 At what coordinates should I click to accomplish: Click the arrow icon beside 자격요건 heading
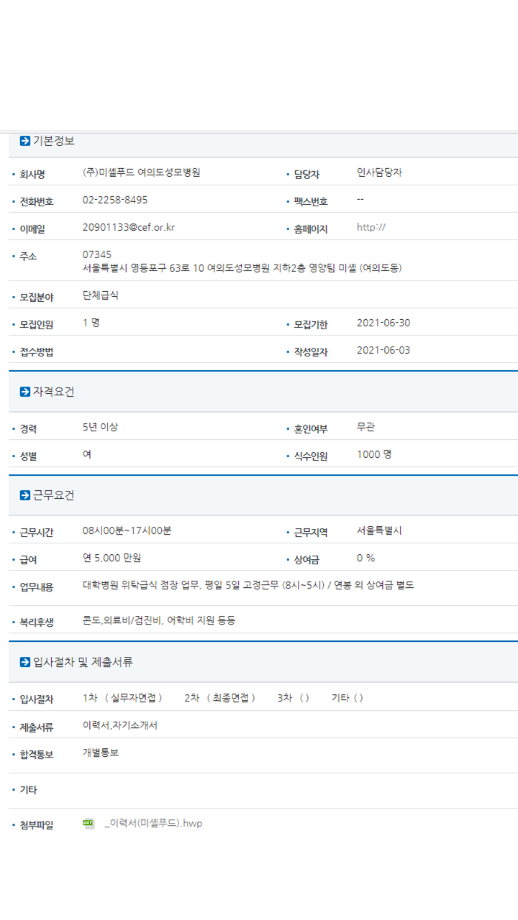(25, 392)
